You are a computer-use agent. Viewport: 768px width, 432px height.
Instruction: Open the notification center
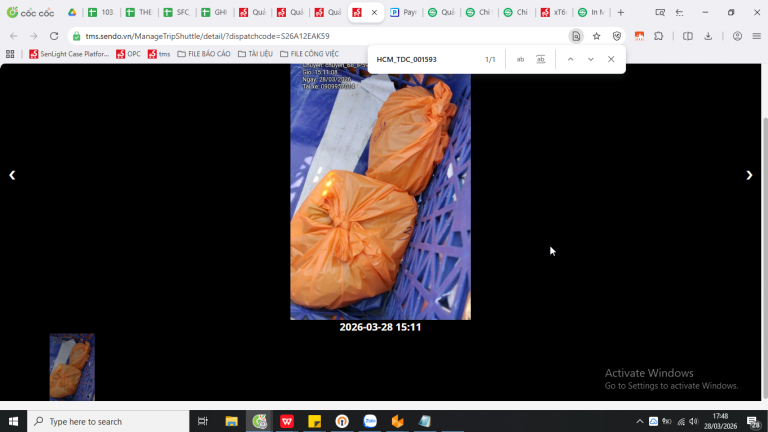point(753,421)
